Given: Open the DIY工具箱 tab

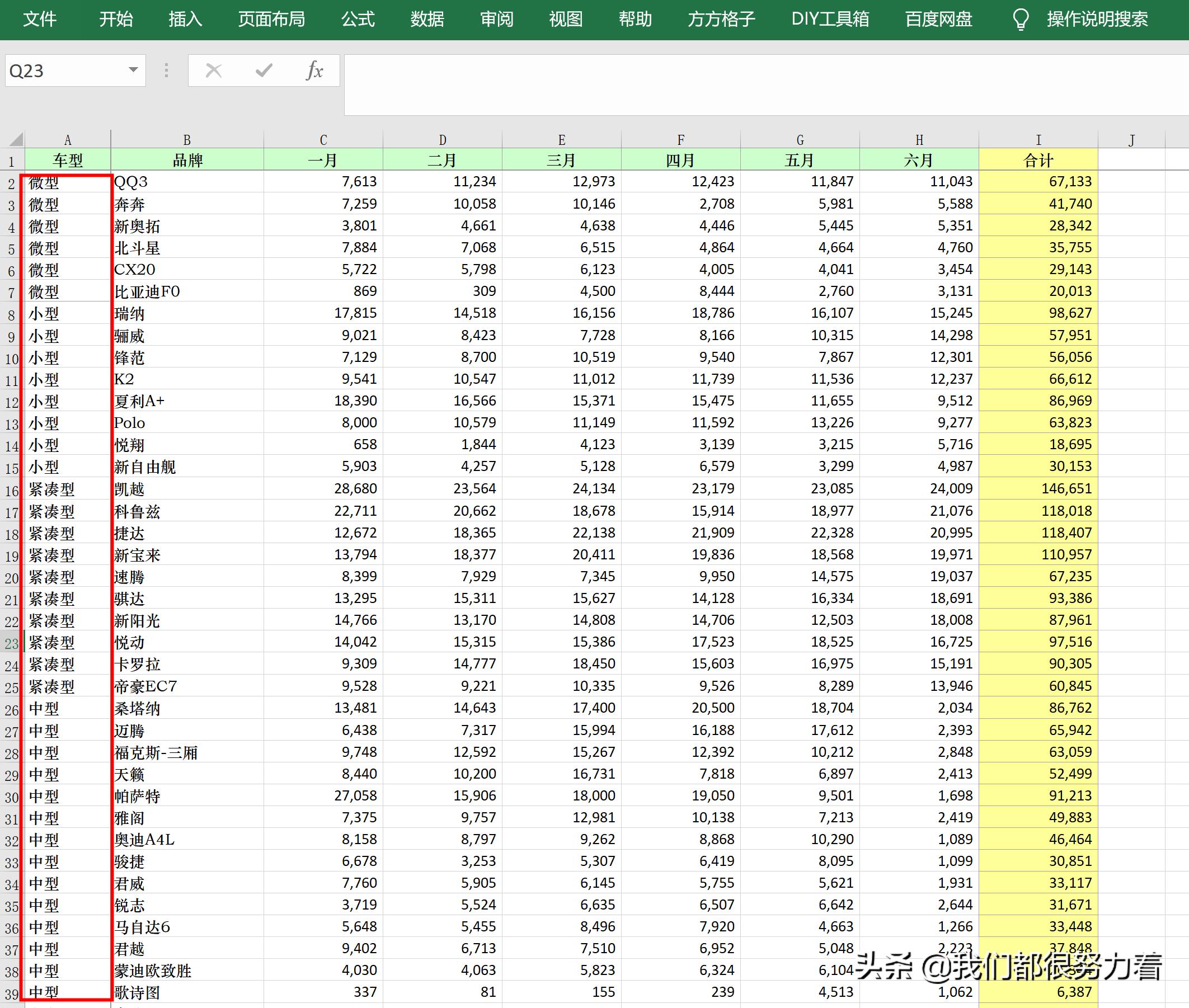Looking at the screenshot, I should (x=830, y=20).
